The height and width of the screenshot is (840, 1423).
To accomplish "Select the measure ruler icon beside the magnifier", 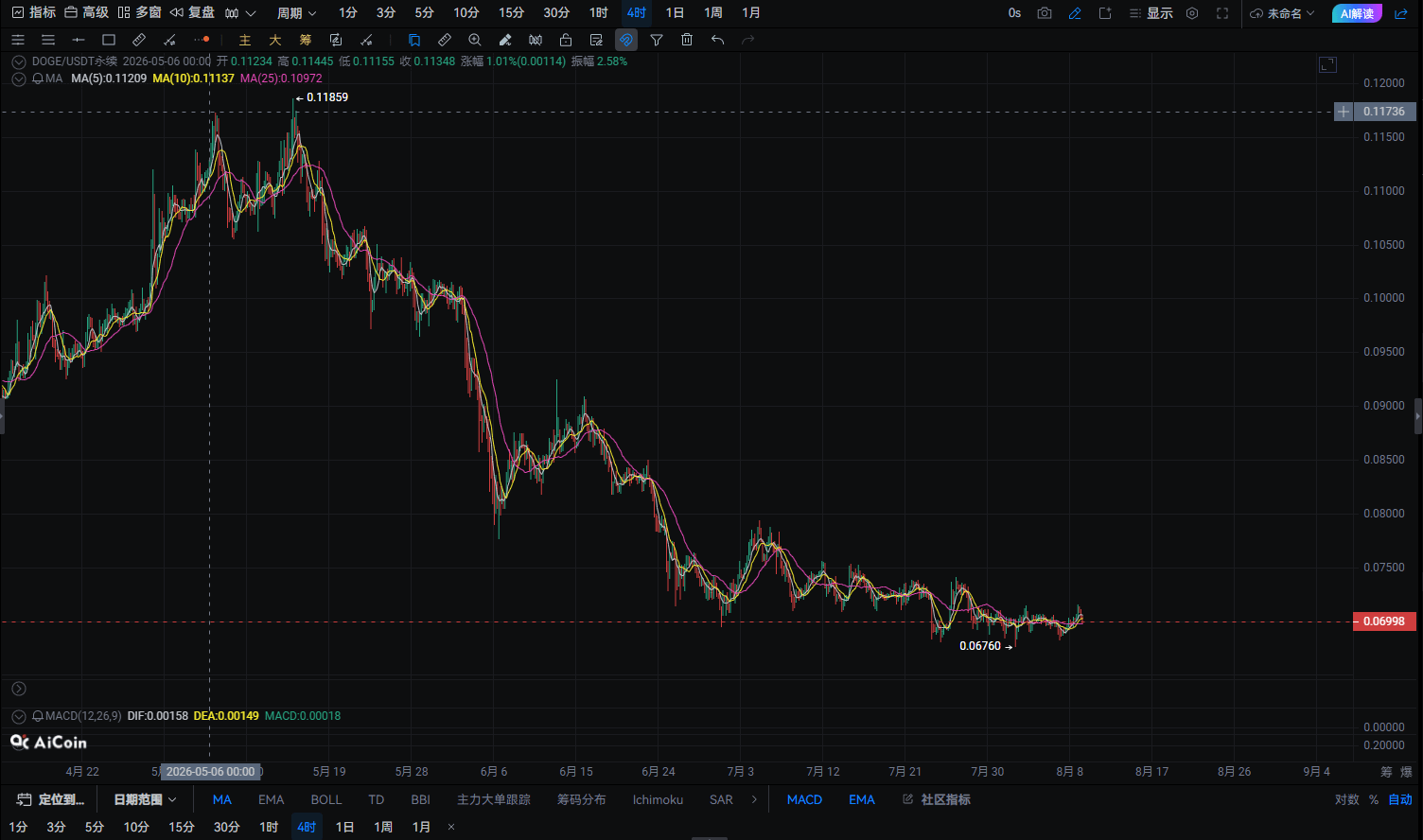I will (x=445, y=40).
